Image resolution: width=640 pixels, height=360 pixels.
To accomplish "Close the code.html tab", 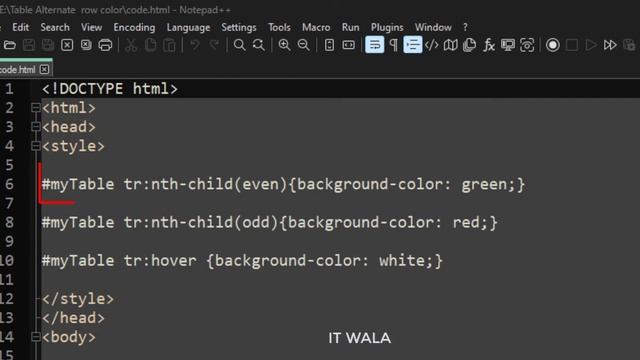I will click(44, 69).
